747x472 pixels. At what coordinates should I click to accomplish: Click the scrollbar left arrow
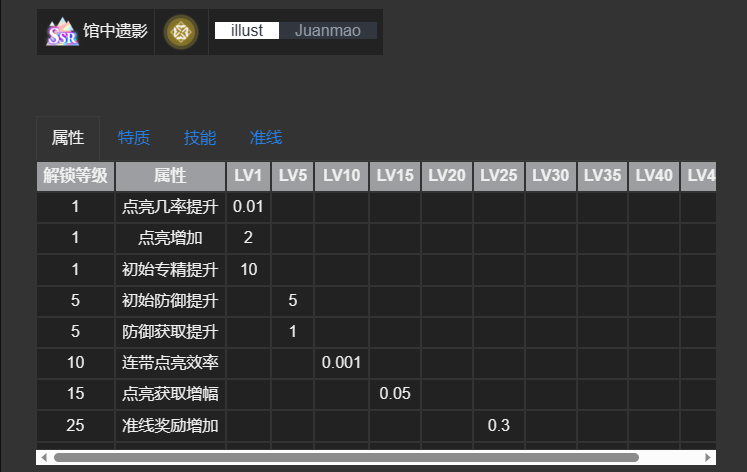coord(43,457)
